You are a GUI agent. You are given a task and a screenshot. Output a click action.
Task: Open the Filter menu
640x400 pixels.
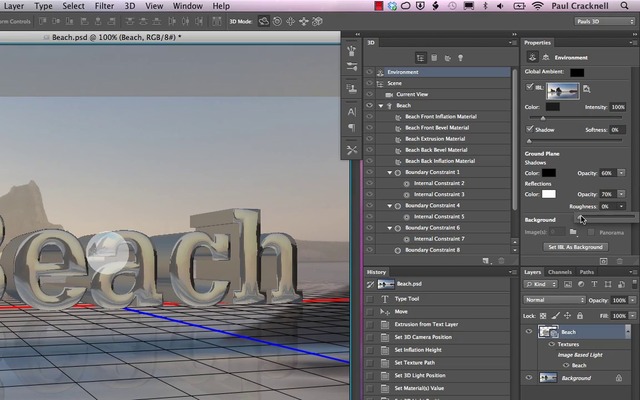[105, 6]
